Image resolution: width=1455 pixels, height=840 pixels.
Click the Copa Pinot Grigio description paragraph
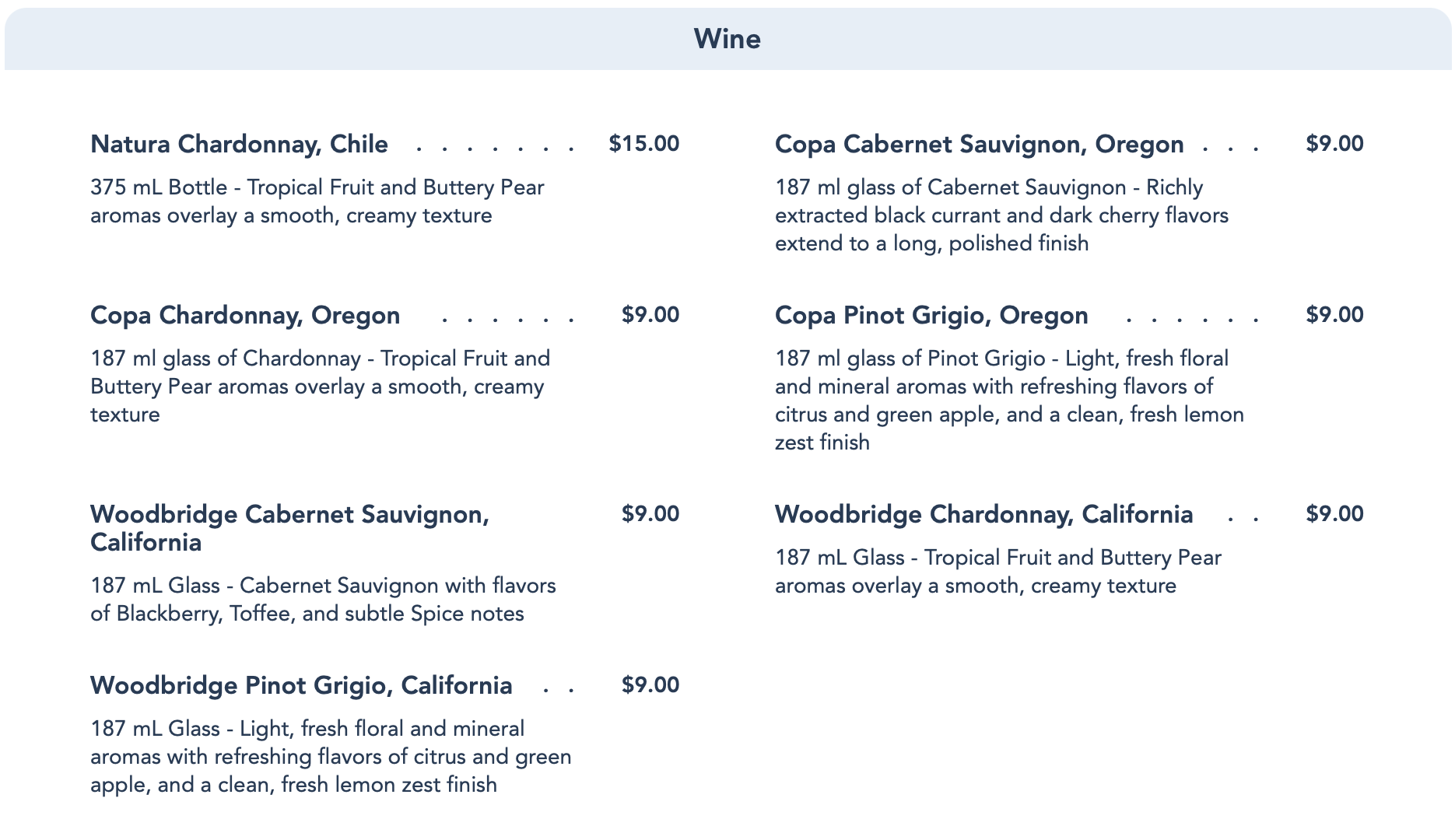click(x=1009, y=401)
